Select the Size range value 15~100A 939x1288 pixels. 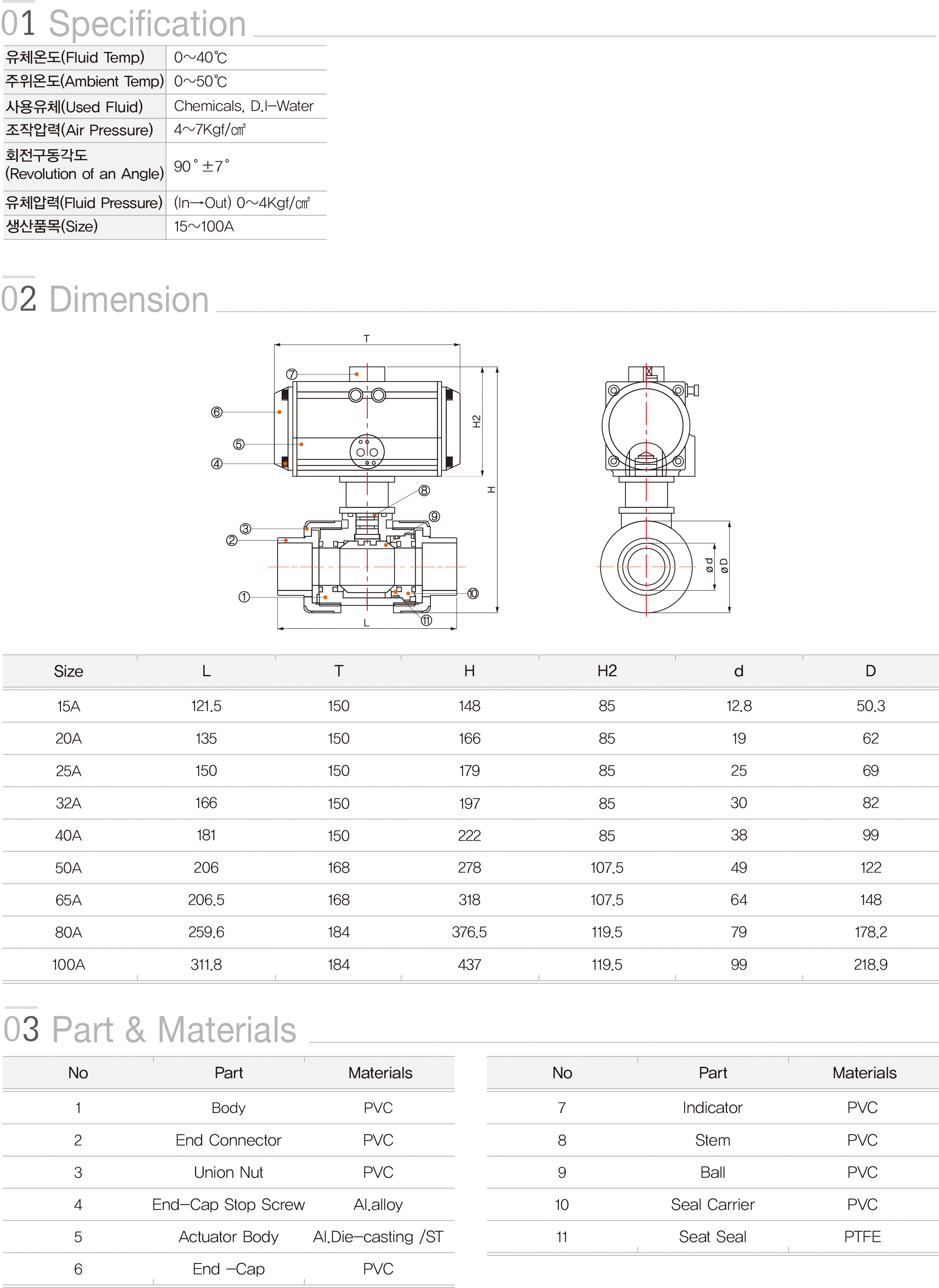coord(204,226)
